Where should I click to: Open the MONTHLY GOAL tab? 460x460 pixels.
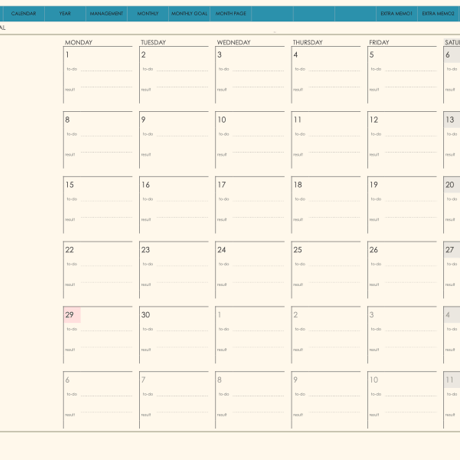[189, 14]
